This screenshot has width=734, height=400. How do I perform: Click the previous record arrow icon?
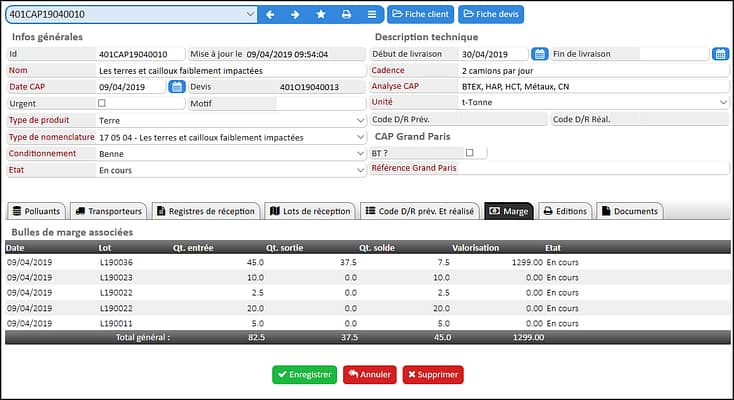pos(270,15)
